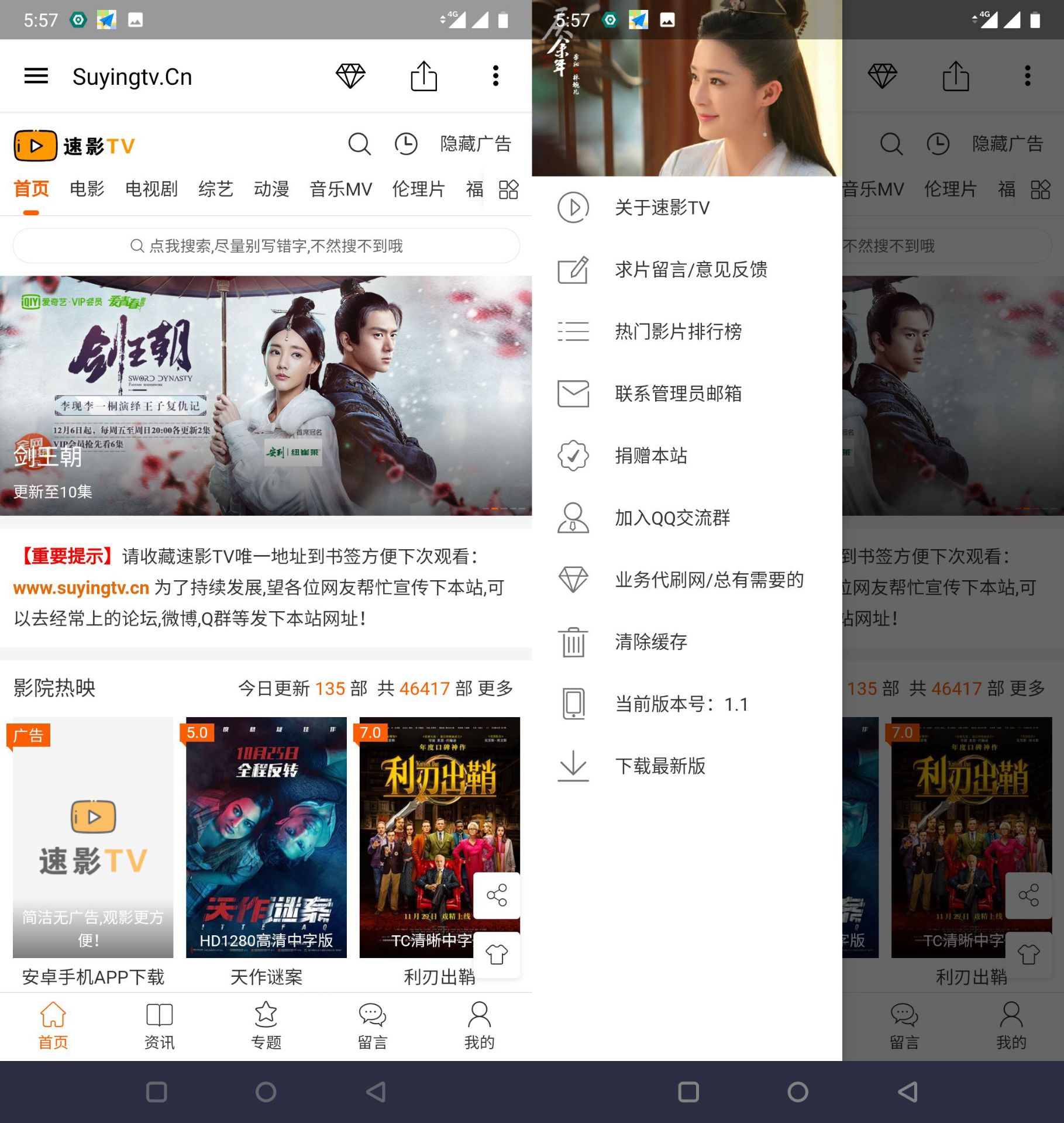Select the 首页 tab at top
Image resolution: width=1064 pixels, height=1123 pixels.
pos(31,189)
